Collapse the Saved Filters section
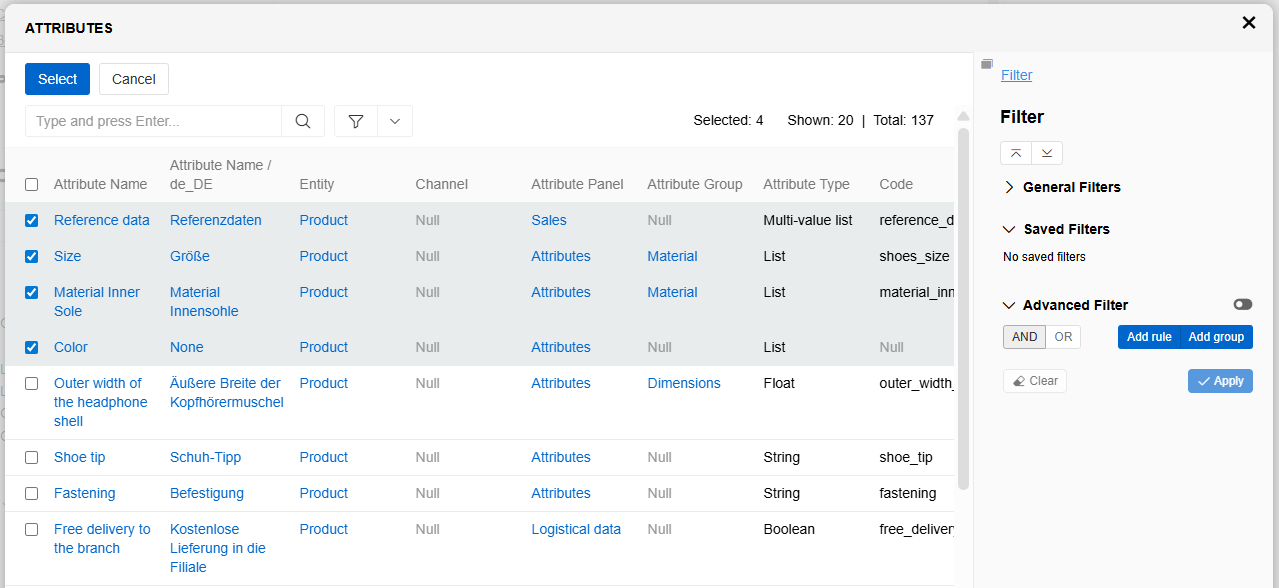This screenshot has height=588, width=1279. coord(1009,229)
